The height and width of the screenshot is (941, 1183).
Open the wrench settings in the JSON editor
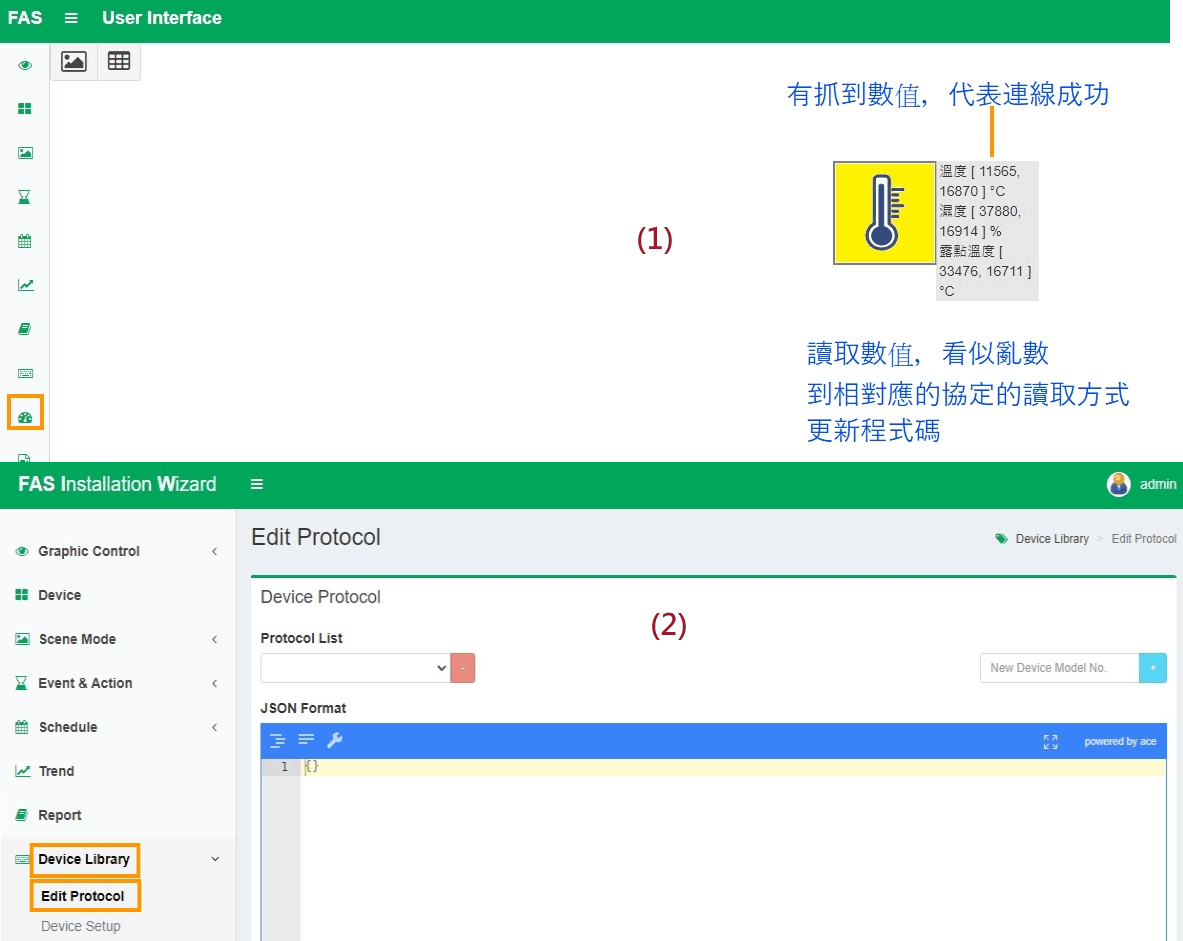(335, 740)
